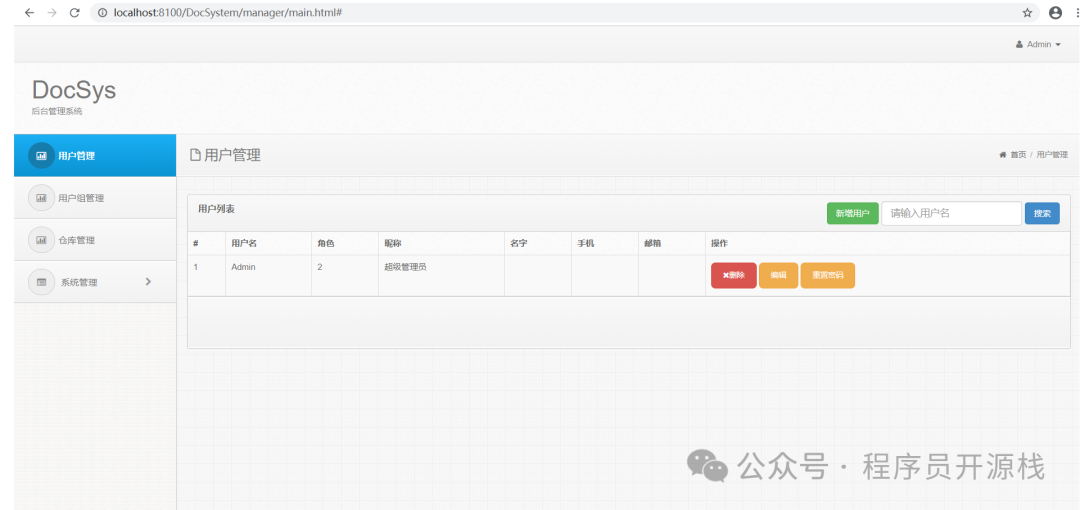Click 编辑 button for Admin row
Viewport: 1080px width, 510px height.
tap(778, 275)
